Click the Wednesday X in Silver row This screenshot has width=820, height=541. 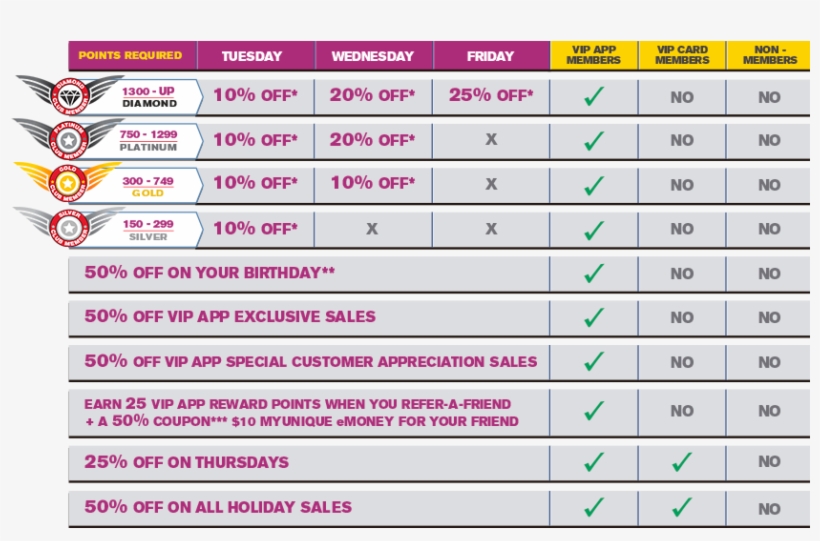(372, 228)
